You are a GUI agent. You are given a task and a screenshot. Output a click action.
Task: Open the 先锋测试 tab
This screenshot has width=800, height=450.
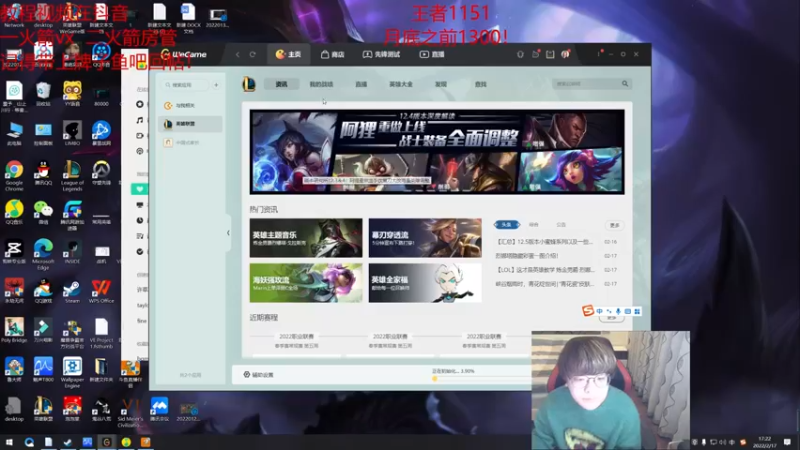pos(381,54)
